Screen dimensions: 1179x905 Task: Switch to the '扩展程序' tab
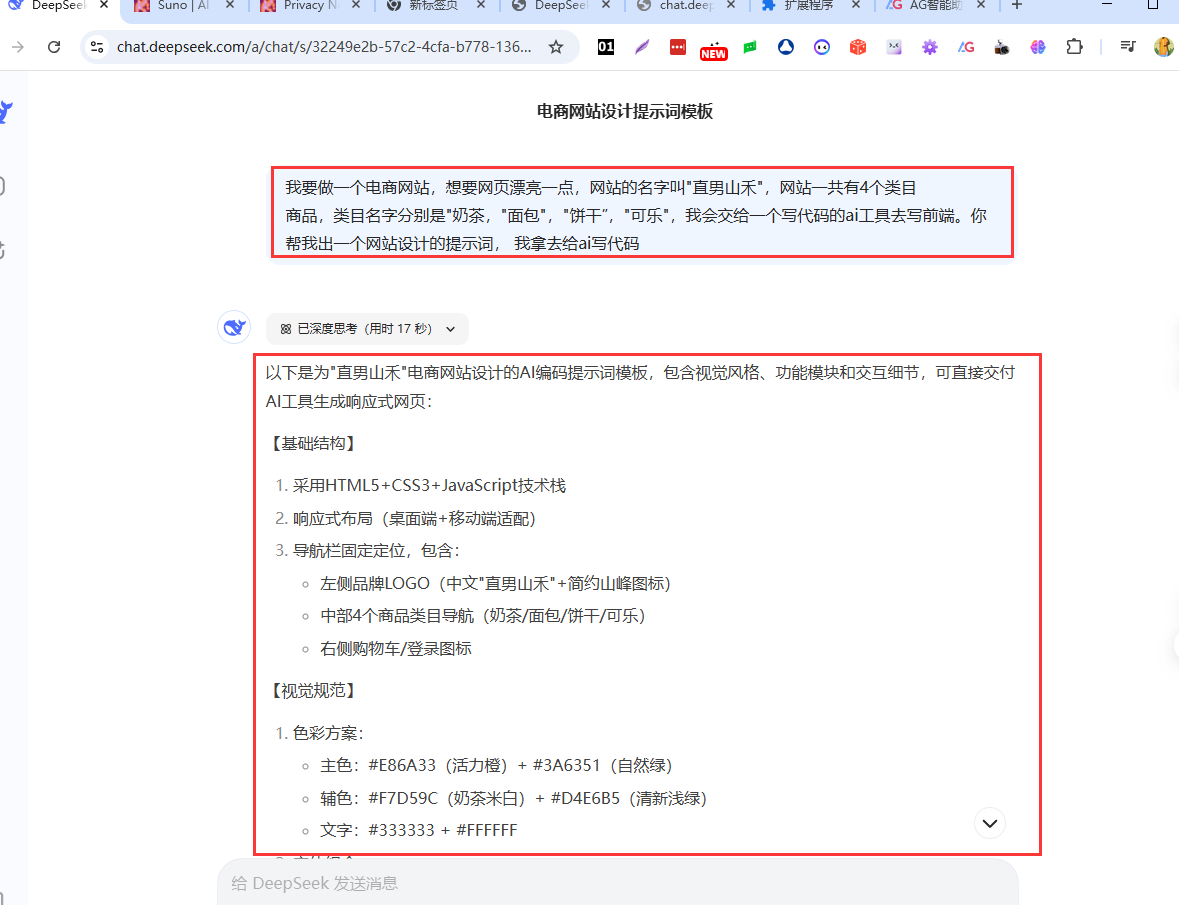[808, 6]
